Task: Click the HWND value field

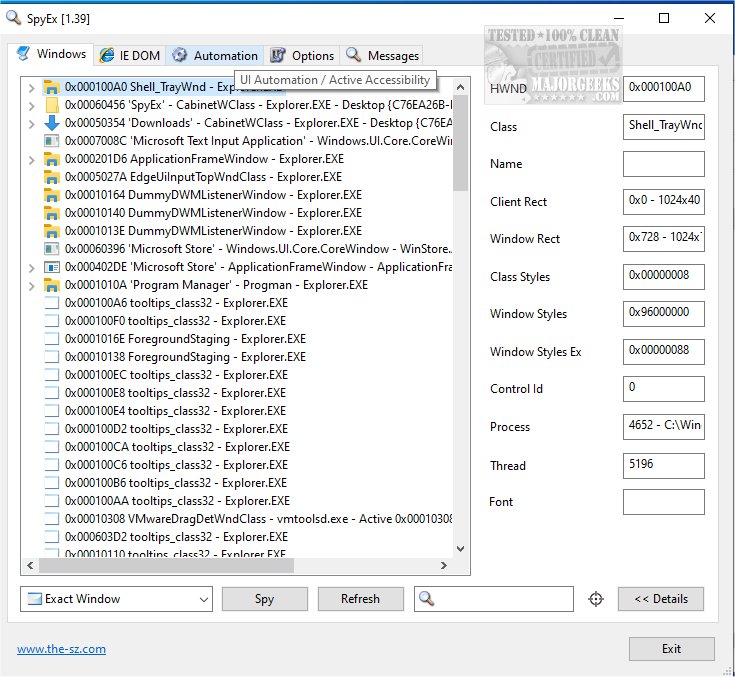Action: (663, 88)
